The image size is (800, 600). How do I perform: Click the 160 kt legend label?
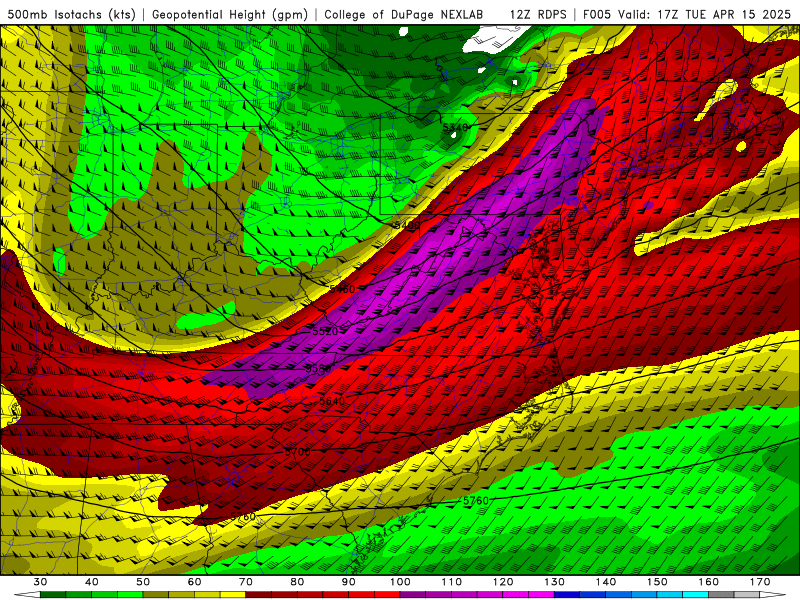tap(709, 582)
